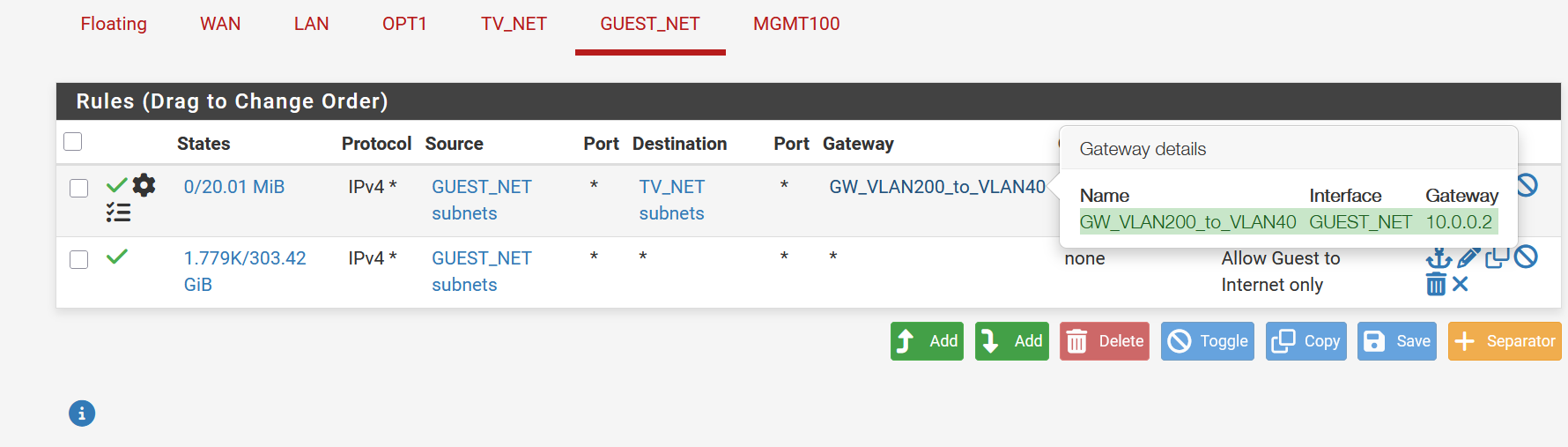Select all rules with header checkbox
The width and height of the screenshot is (1568, 447).
pos(73,142)
